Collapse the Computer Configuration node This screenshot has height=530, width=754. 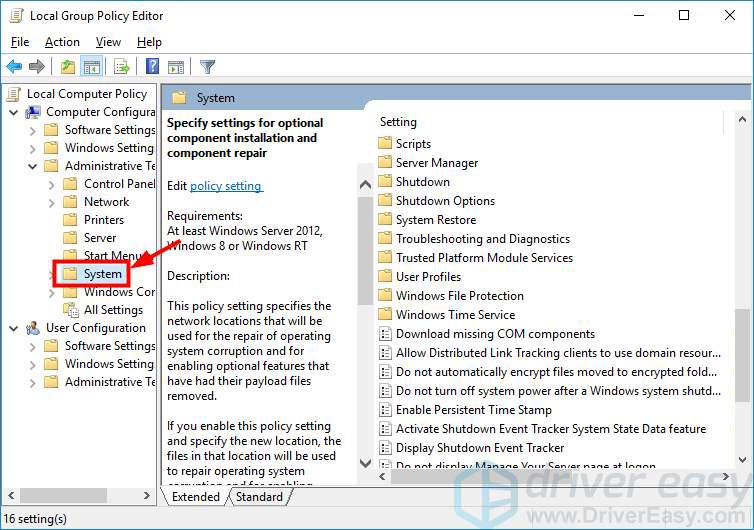[x=14, y=112]
